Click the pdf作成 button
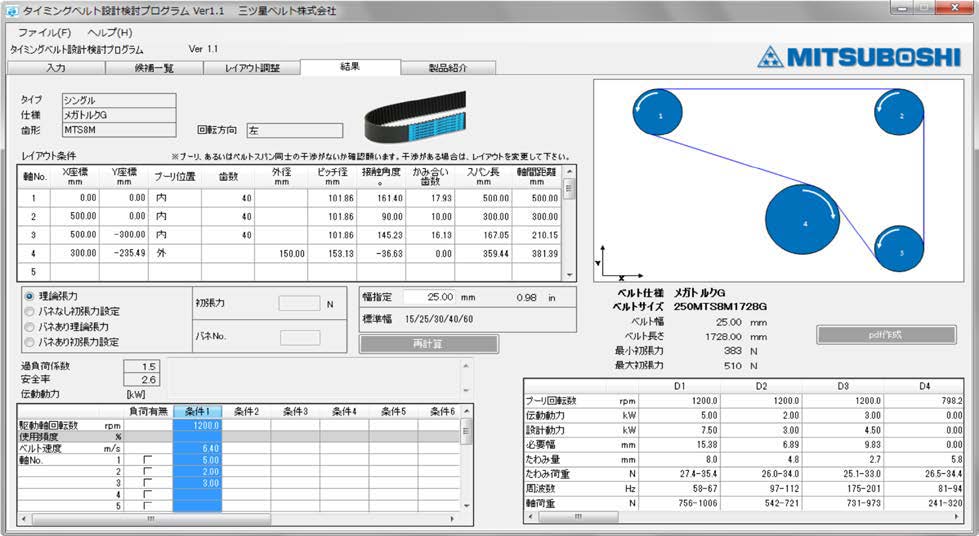 [x=886, y=335]
